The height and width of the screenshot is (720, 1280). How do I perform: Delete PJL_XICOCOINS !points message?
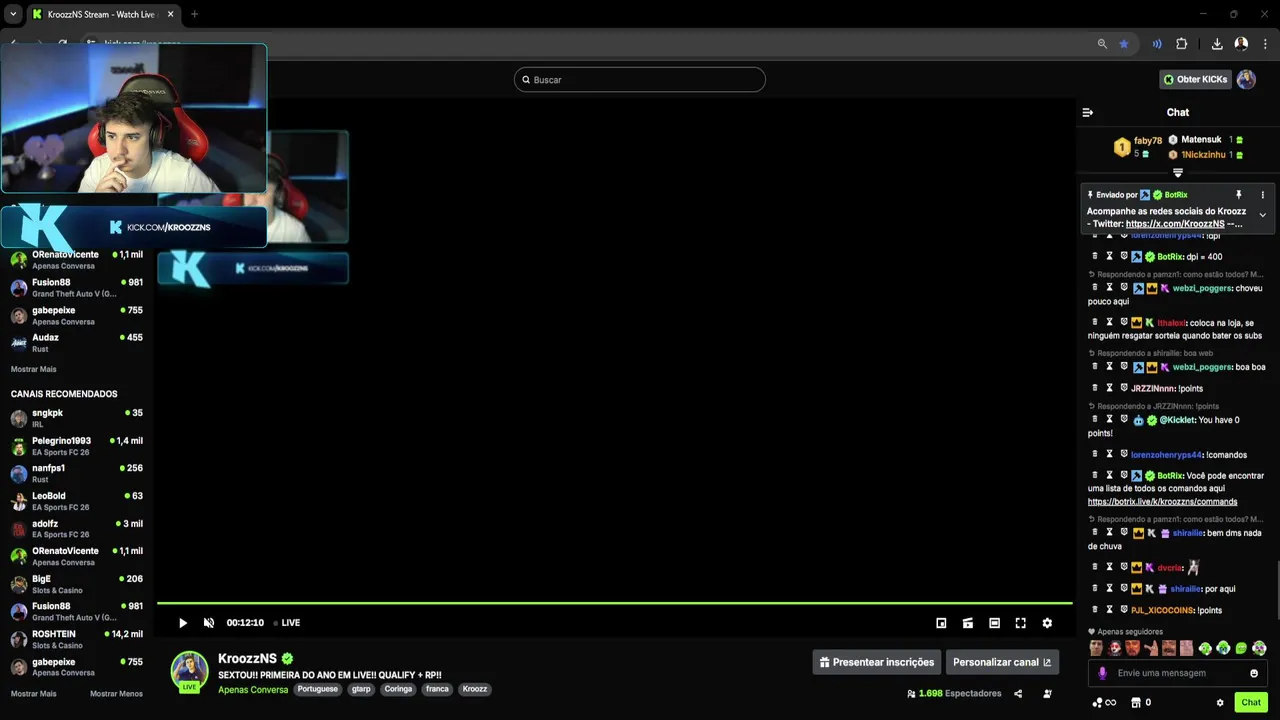coord(1094,610)
